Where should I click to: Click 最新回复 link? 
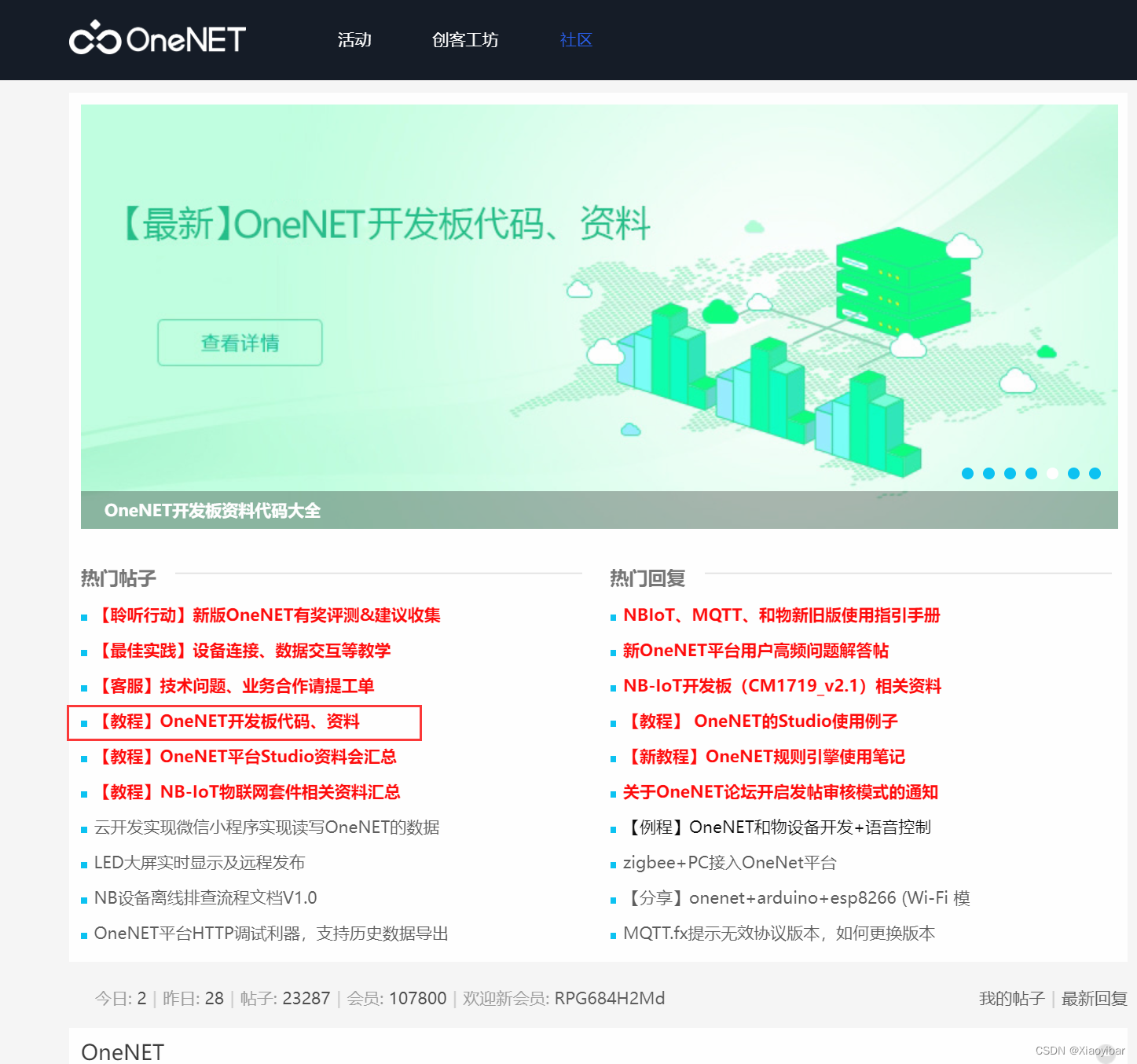[1095, 999]
